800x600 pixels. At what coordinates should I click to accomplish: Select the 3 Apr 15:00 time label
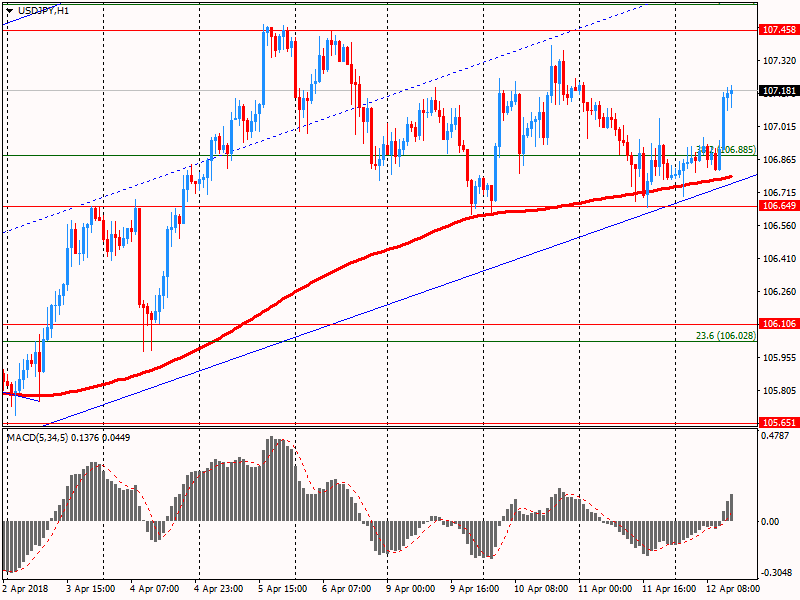coord(91,589)
